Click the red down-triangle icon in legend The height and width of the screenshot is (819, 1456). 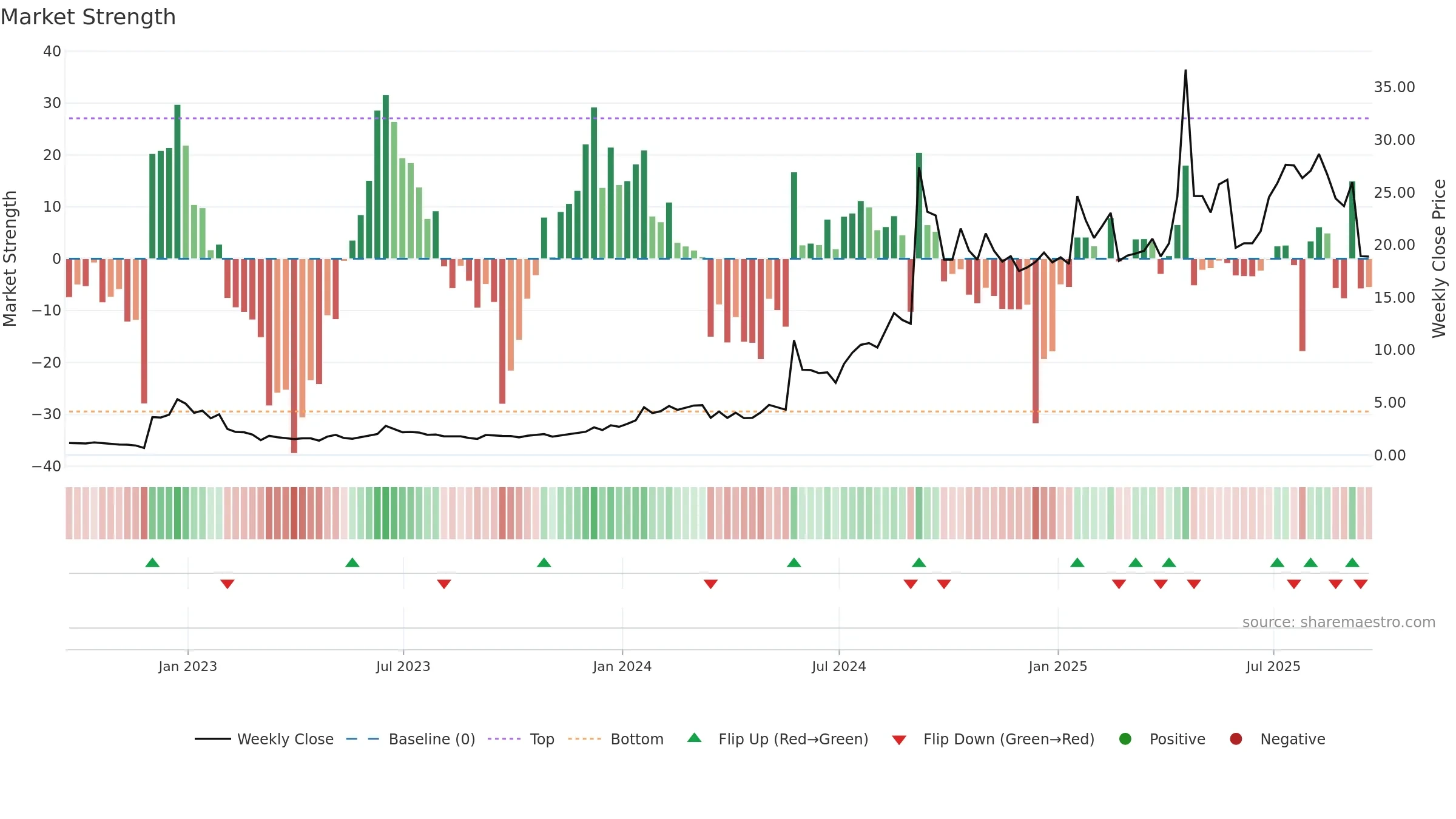(899, 740)
